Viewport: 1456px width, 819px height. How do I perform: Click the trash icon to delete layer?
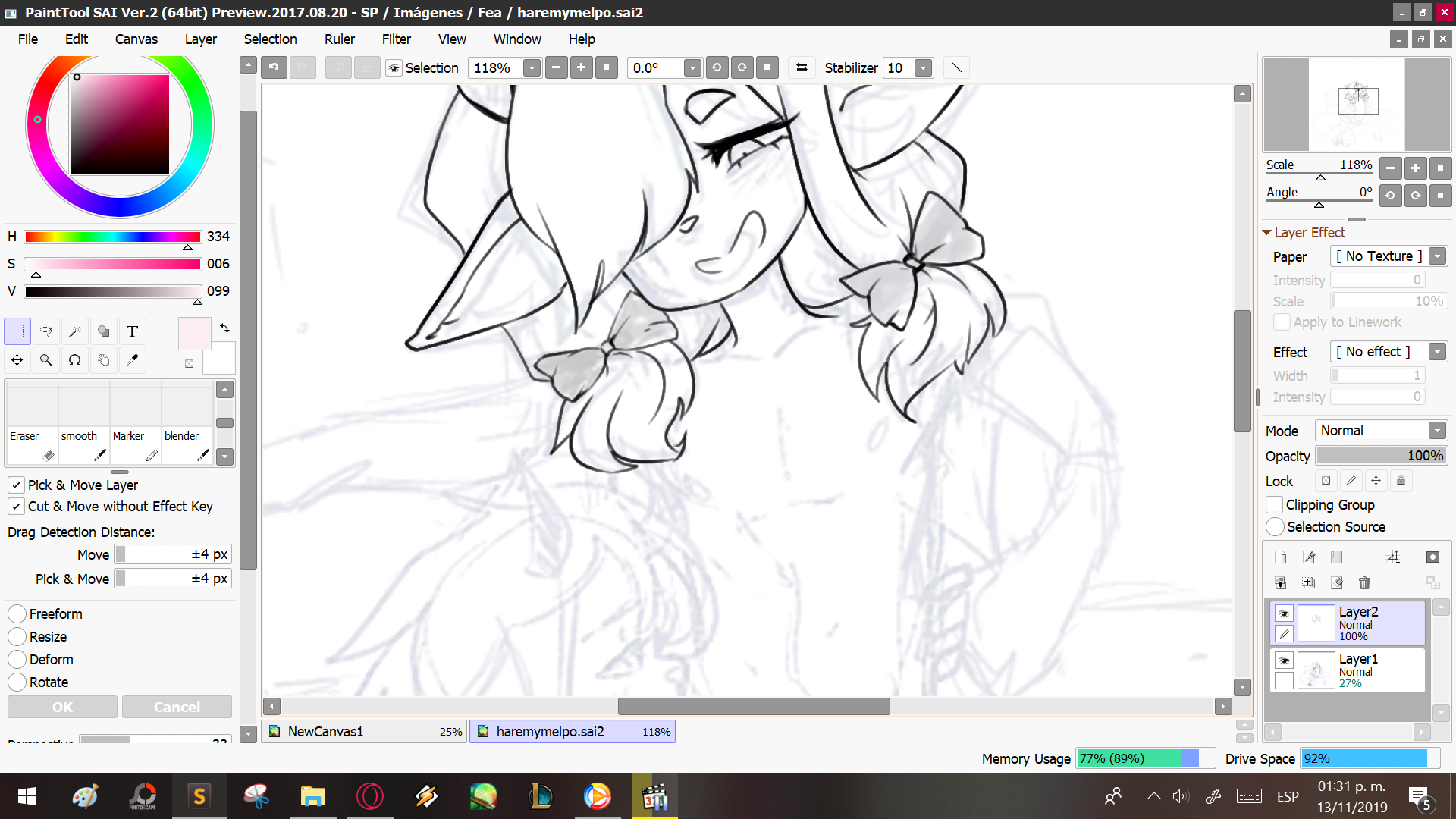tap(1364, 582)
